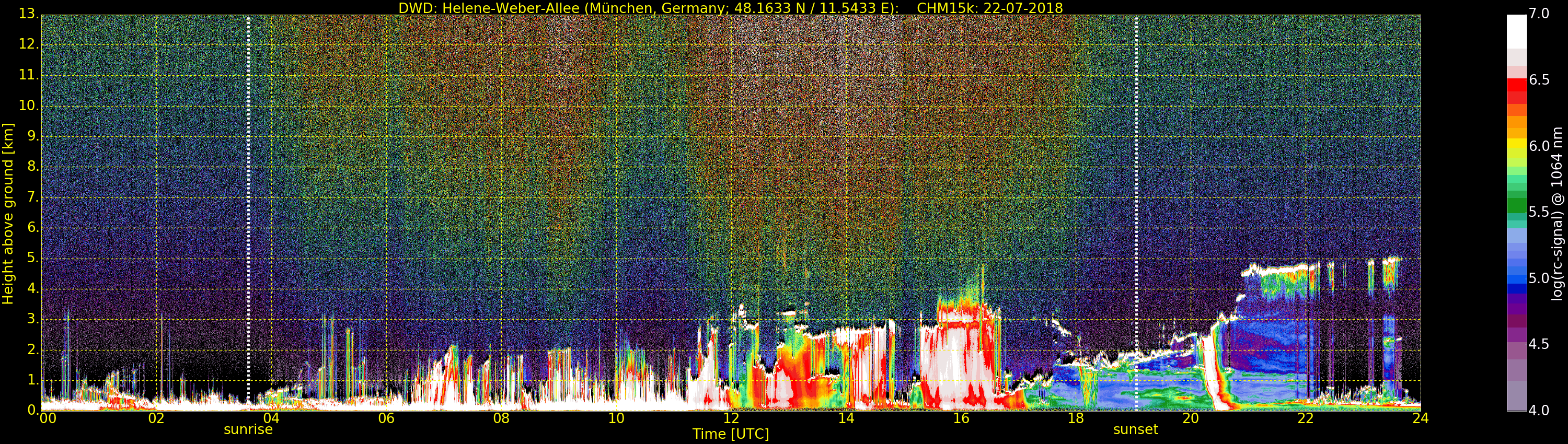Select the time axis tick label 18
The height and width of the screenshot is (444, 1568).
[x=1076, y=418]
